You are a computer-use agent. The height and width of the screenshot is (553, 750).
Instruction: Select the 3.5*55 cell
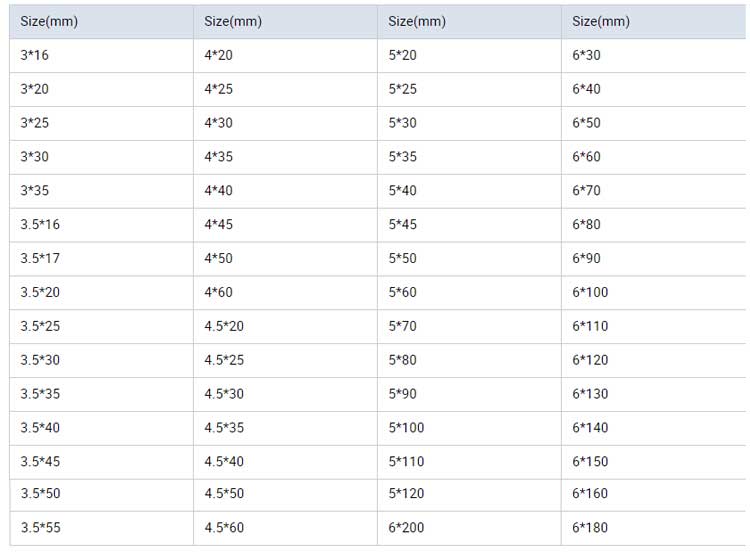[40, 528]
